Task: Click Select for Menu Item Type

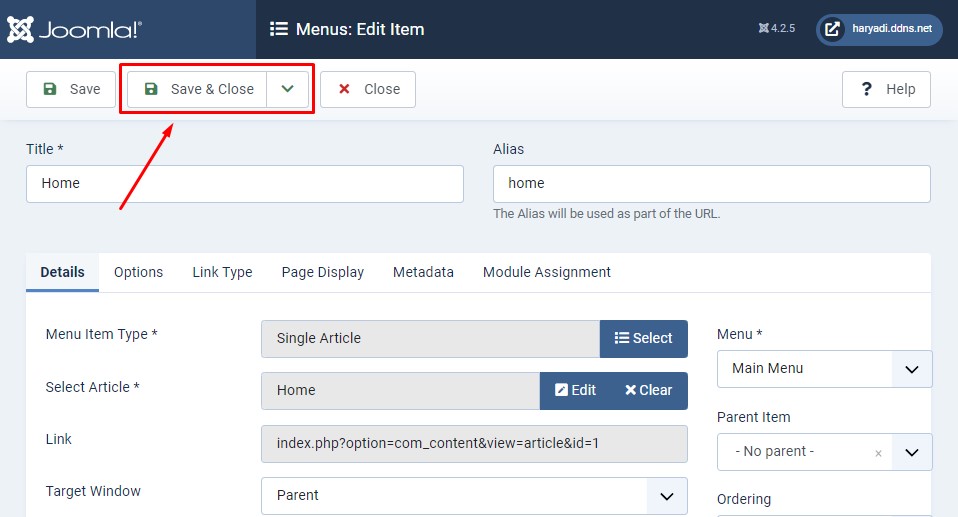Action: 643,338
